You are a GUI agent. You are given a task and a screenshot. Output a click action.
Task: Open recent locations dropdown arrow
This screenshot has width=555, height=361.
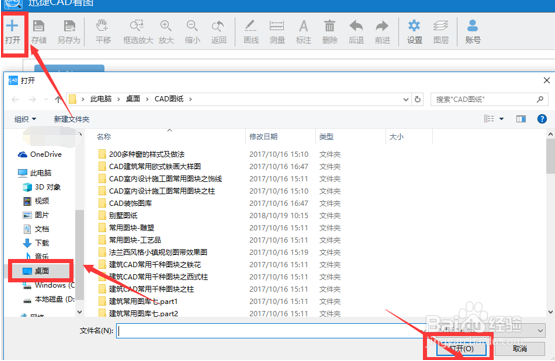(x=46, y=99)
